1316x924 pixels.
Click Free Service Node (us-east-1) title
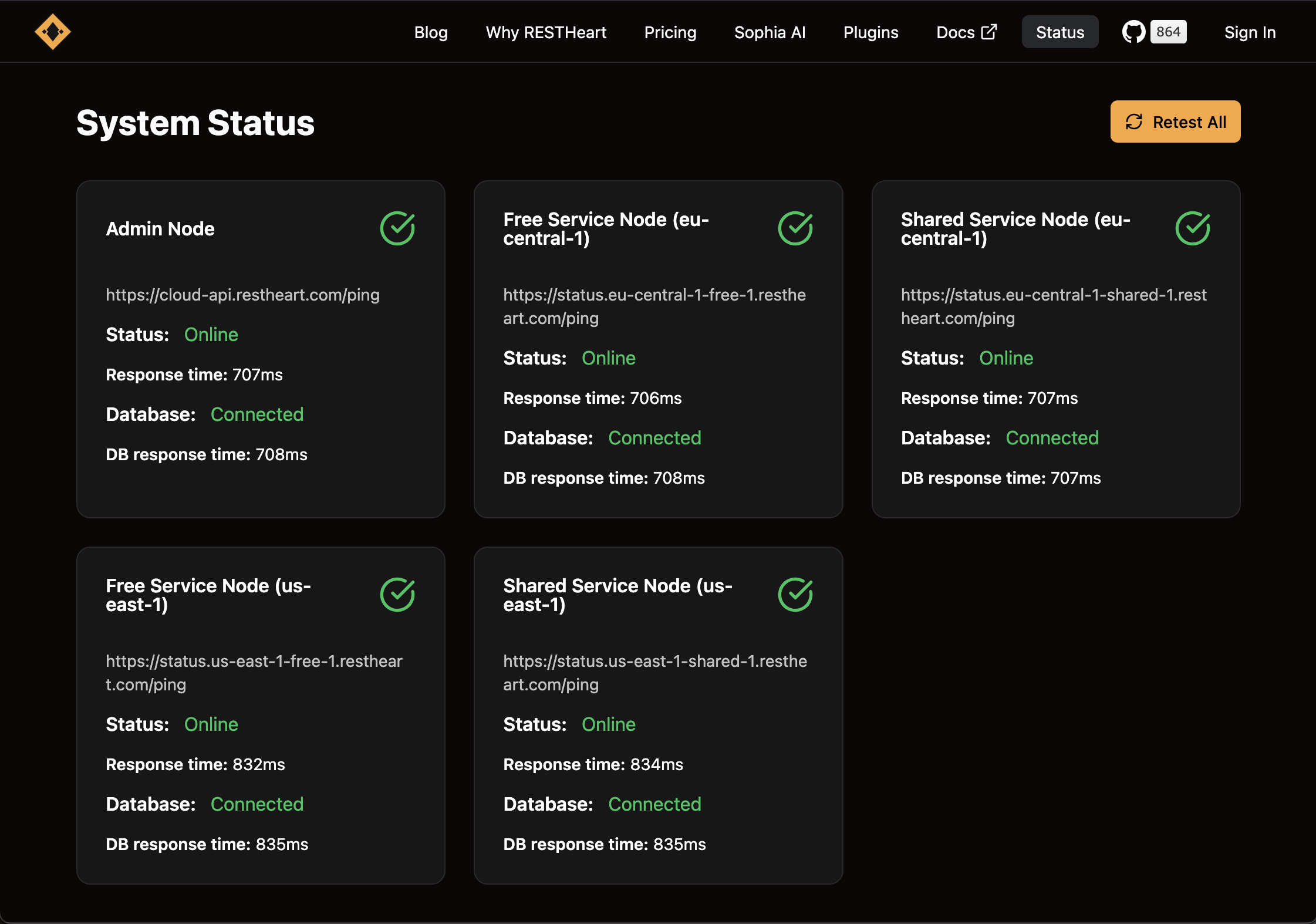208,595
